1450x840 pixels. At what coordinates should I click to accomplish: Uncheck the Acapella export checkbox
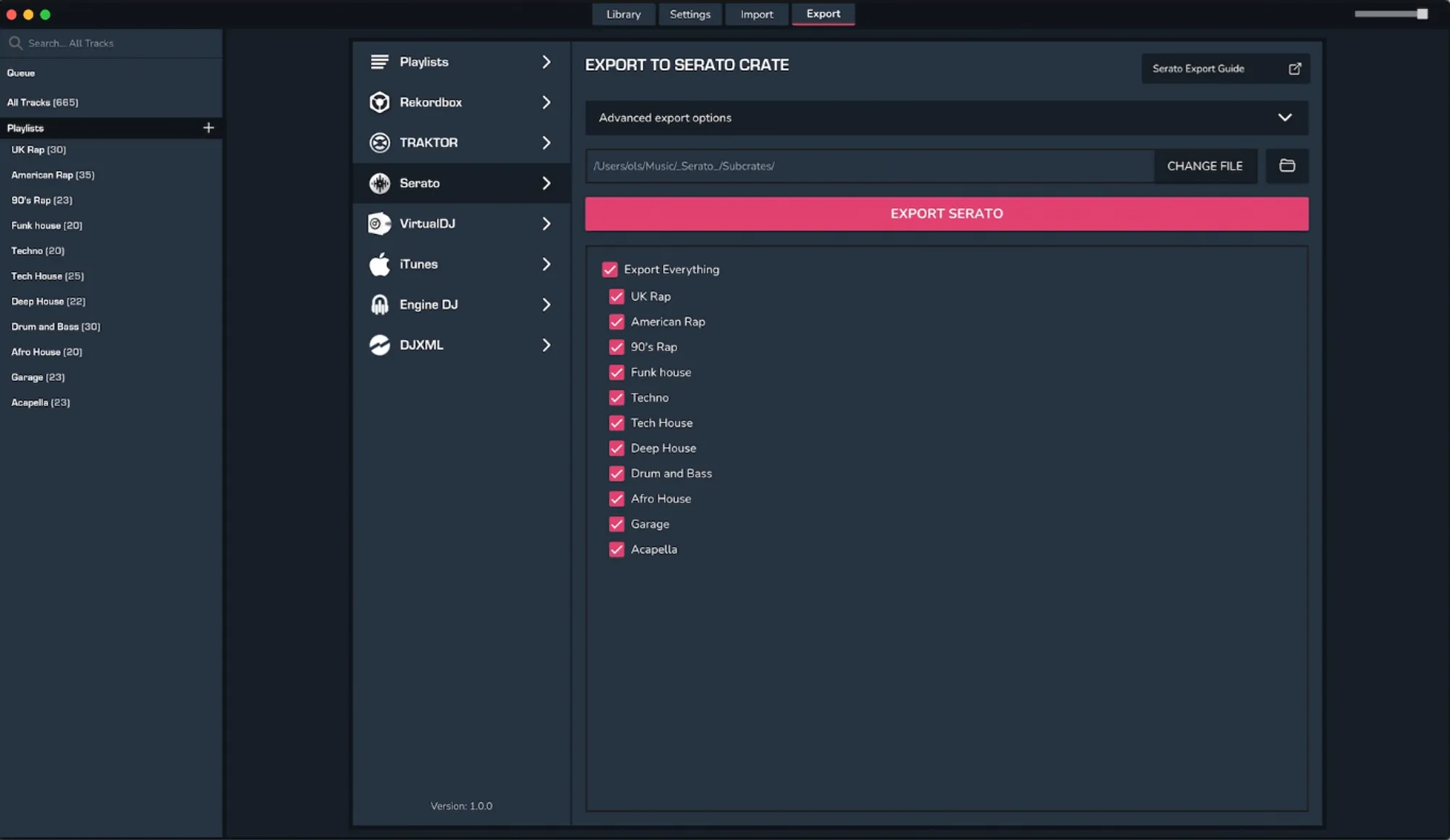point(616,549)
